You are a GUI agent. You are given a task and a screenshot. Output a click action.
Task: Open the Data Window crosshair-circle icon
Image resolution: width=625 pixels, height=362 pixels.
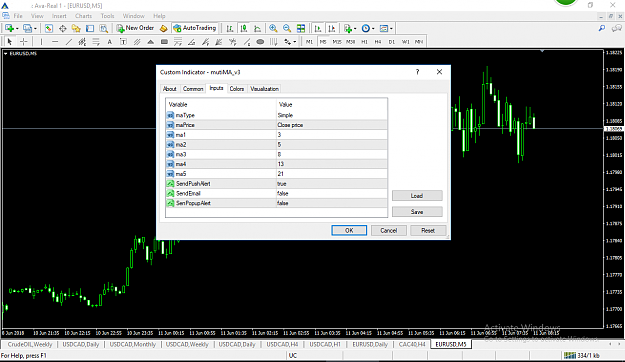(x=63, y=28)
